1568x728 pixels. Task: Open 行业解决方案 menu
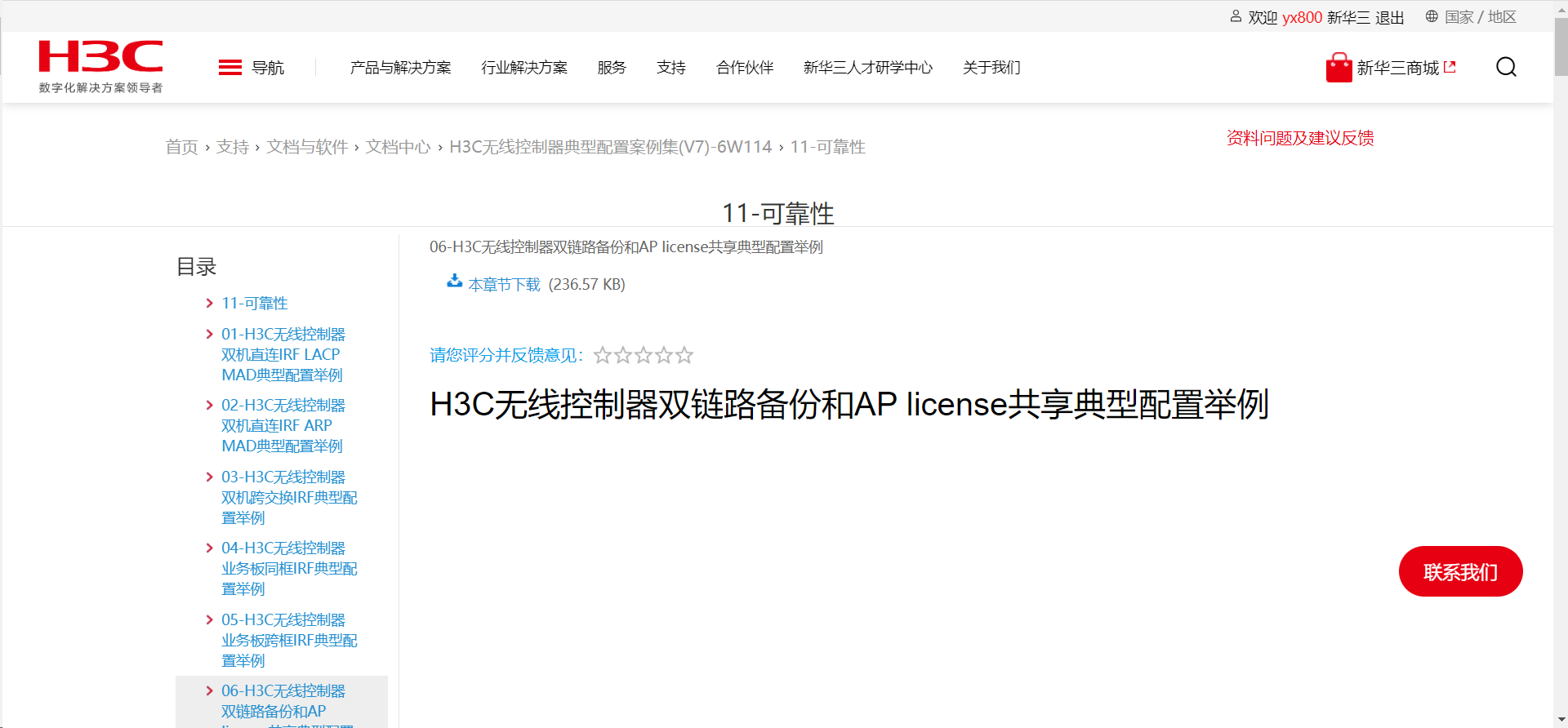[x=524, y=68]
